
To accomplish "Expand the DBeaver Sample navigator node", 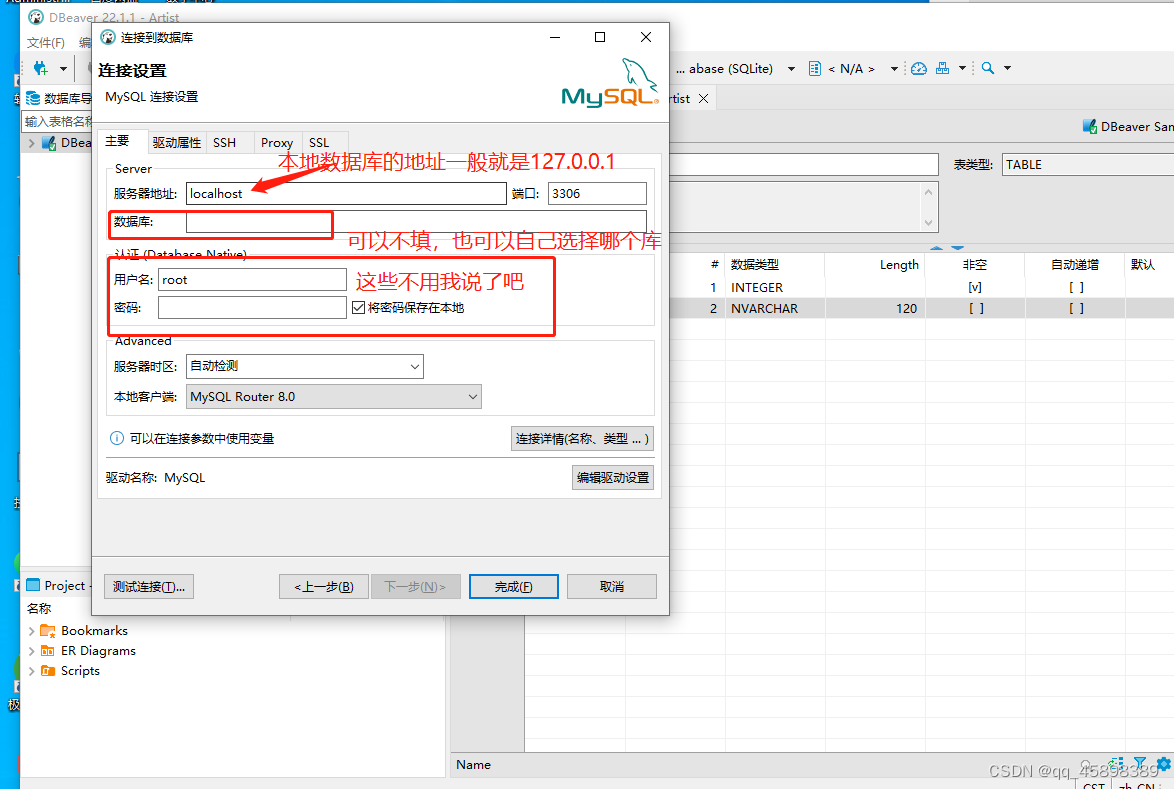I will (31, 143).
